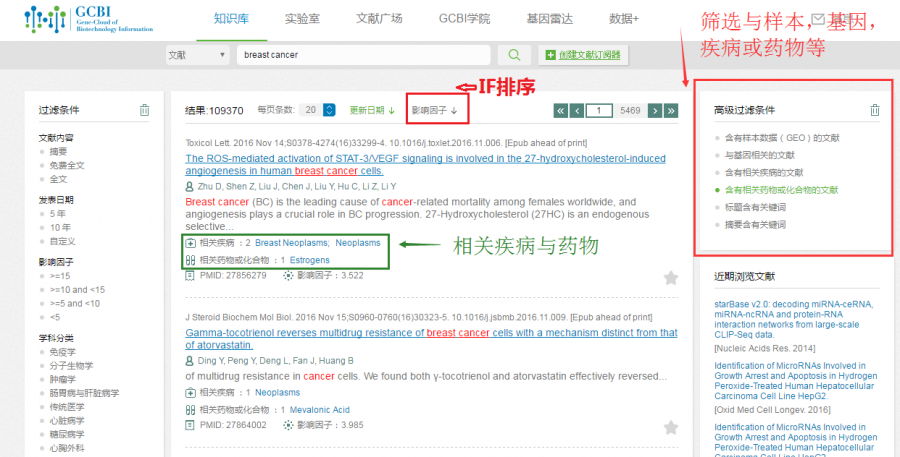This screenshot has height=457, width=900.
Task: Click the mail envelope icon in header
Action: point(819,19)
